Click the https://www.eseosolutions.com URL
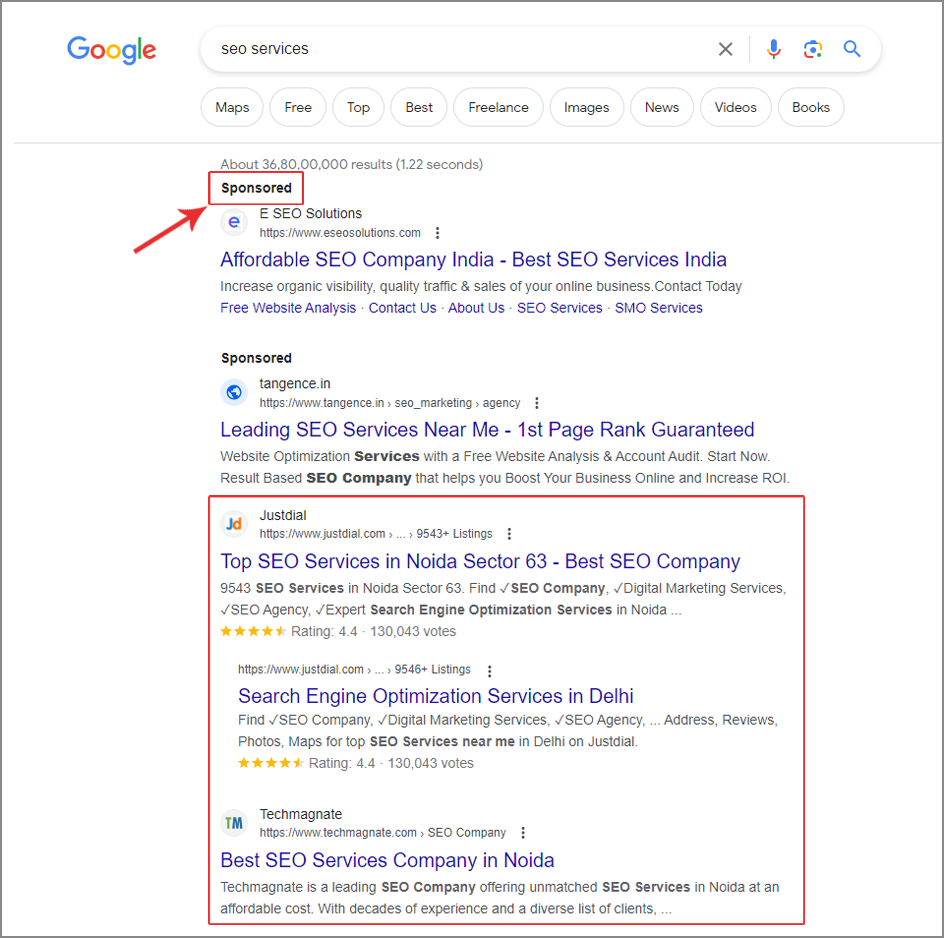This screenshot has height=938, width=944. [340, 233]
